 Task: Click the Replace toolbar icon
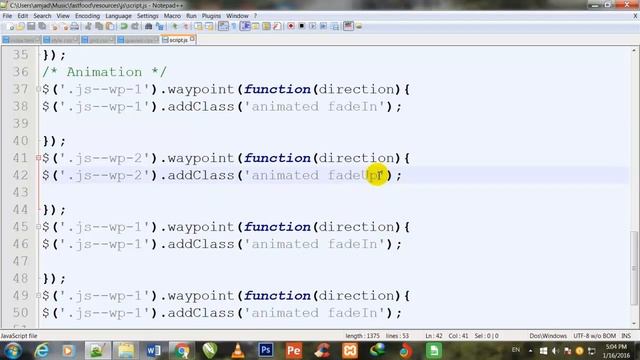click(160, 27)
